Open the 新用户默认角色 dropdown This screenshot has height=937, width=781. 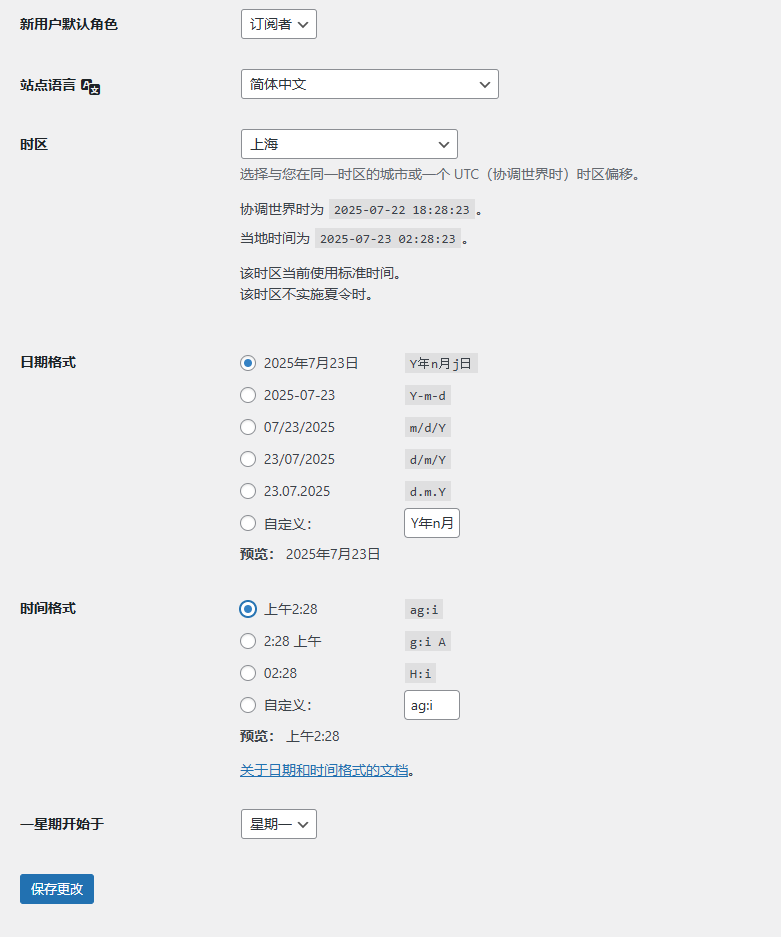[x=278, y=24]
